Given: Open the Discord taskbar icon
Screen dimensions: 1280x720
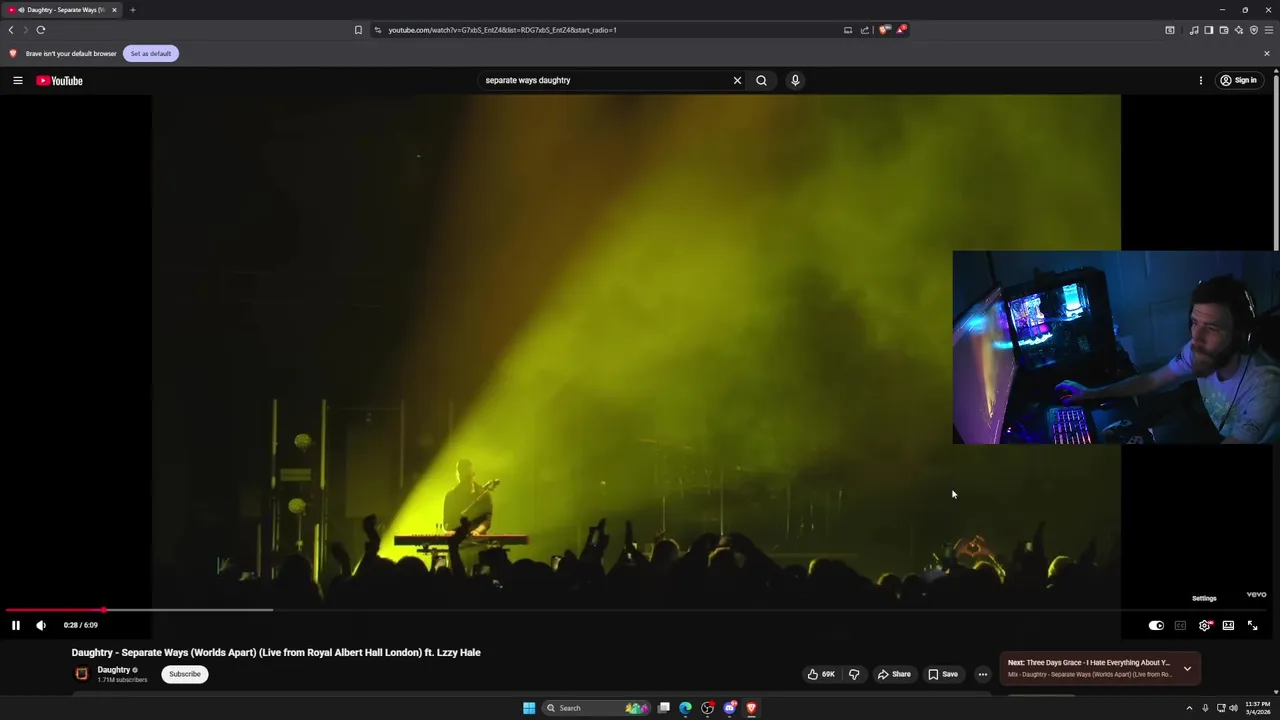Looking at the screenshot, I should 730,708.
